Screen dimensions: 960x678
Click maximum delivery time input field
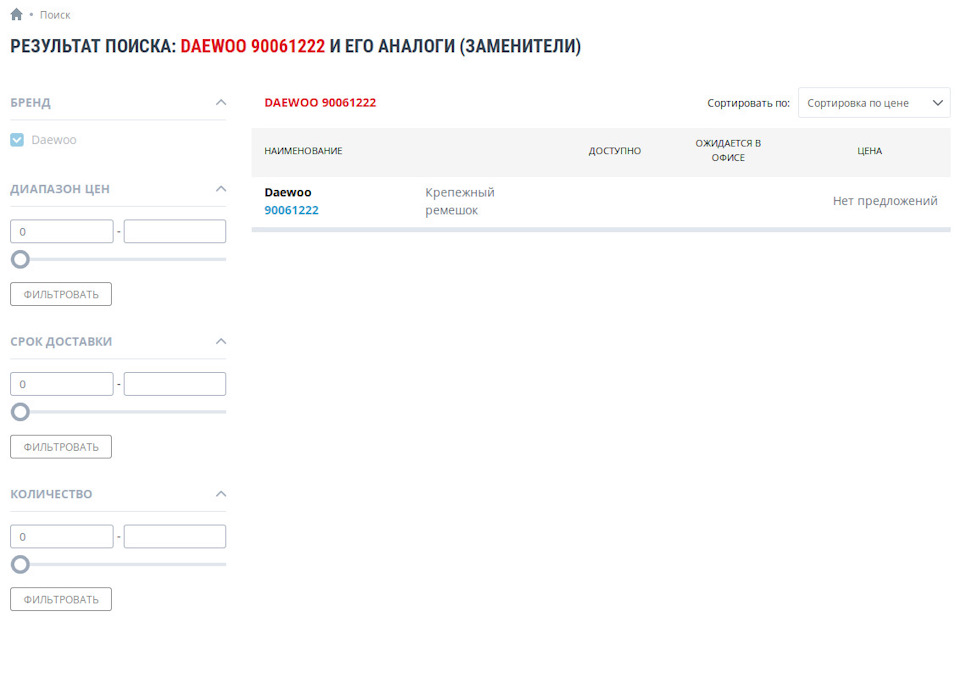coord(175,384)
